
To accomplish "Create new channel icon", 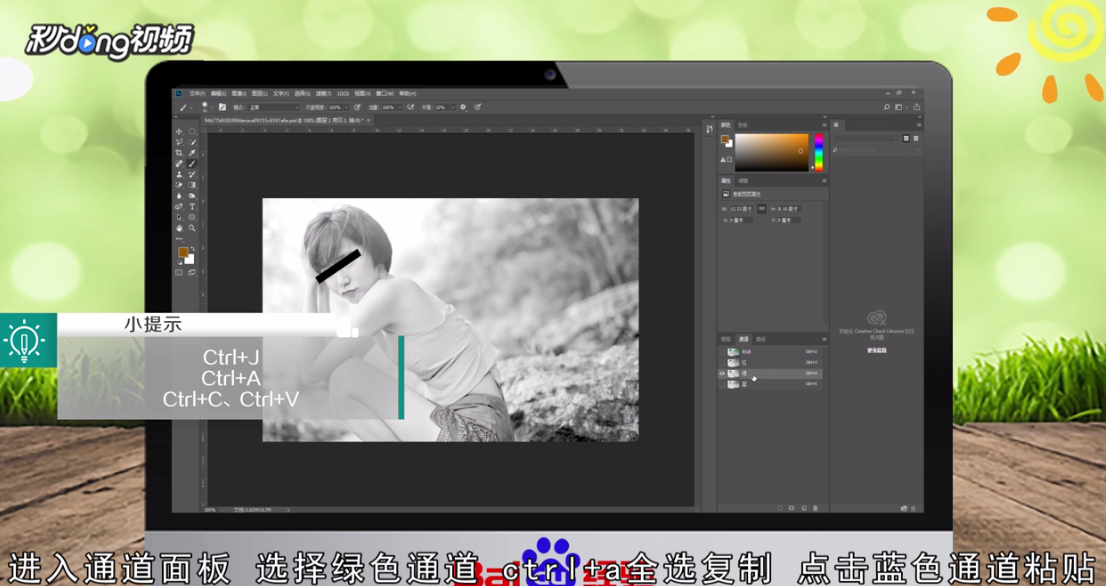I will tap(803, 508).
